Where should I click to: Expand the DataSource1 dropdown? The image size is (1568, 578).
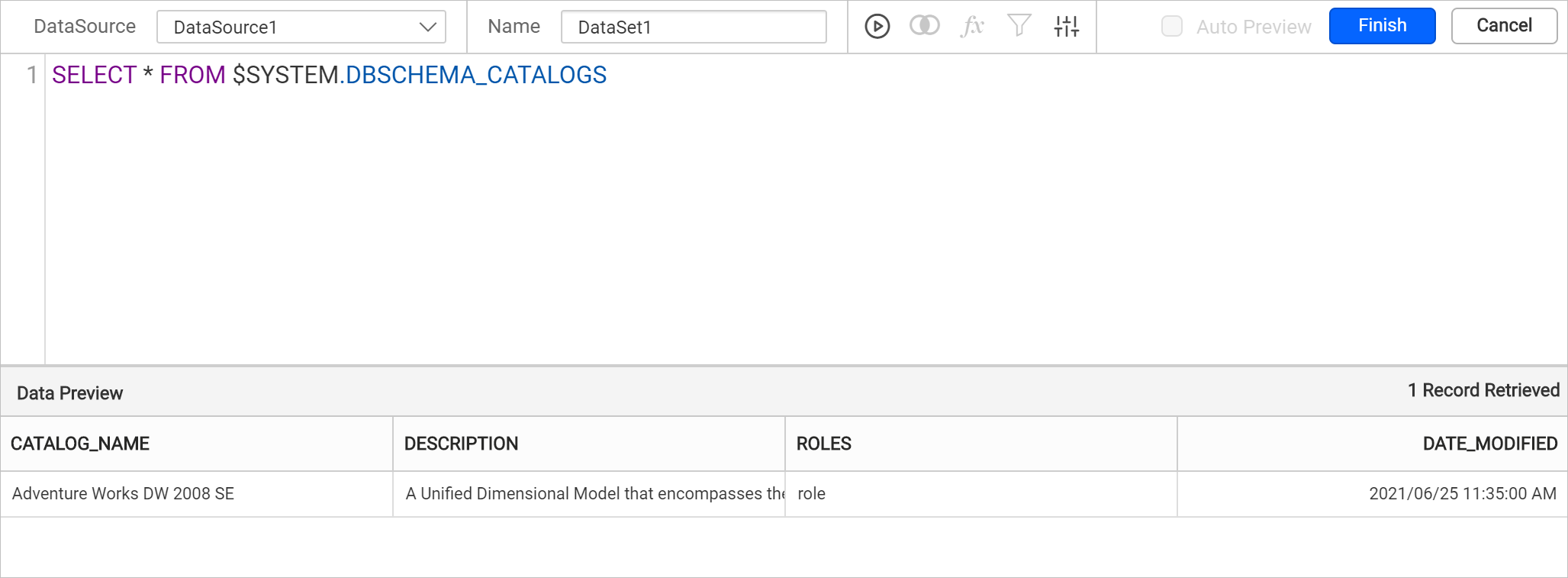pyautogui.click(x=301, y=27)
